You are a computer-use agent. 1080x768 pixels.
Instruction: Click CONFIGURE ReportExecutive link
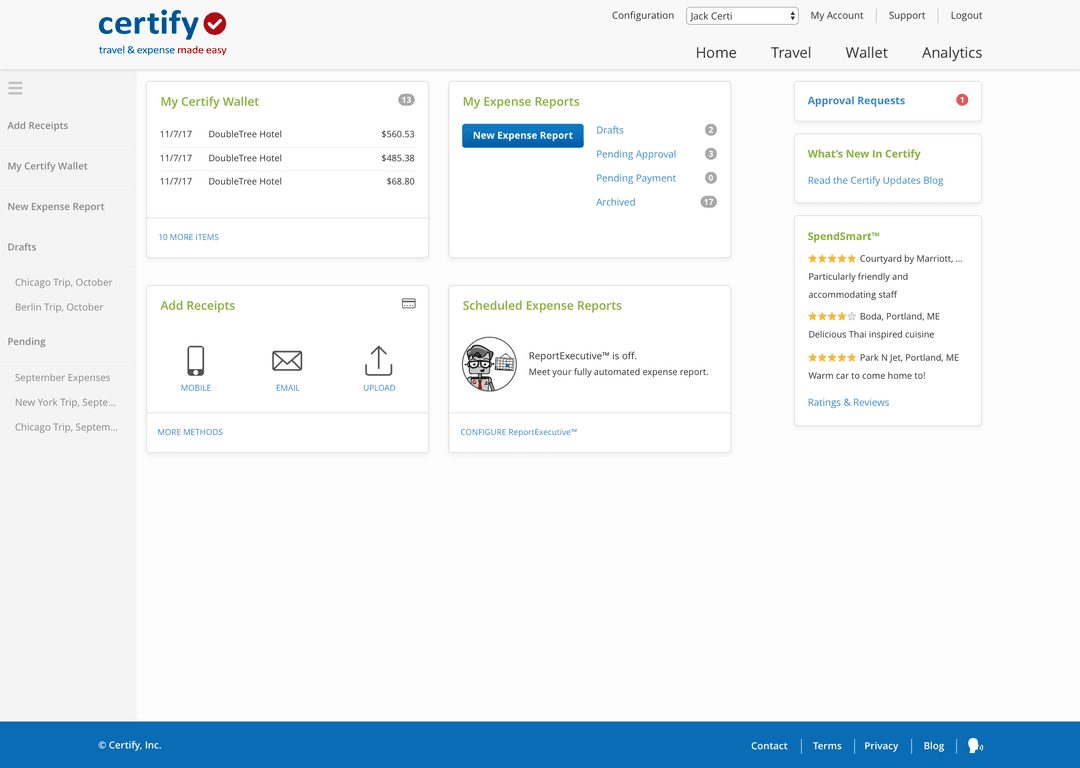point(519,432)
